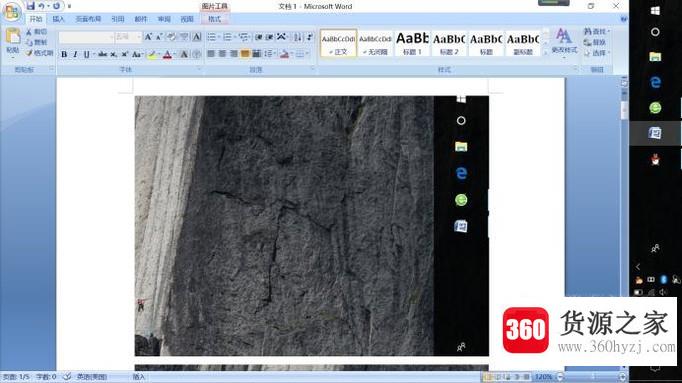Expand the styles gallery More arrow
Screen dimensions: 682x383
pyautogui.click(x=546, y=53)
